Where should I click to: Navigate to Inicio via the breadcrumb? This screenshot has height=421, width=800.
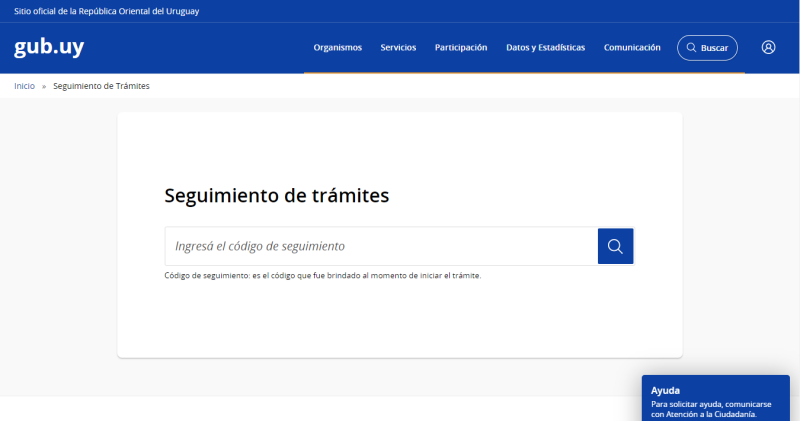point(24,86)
